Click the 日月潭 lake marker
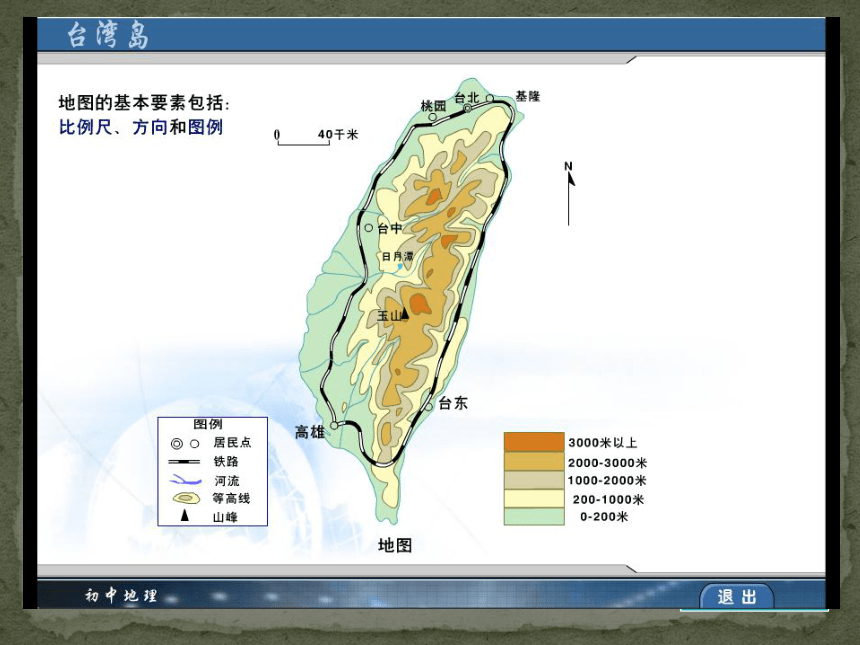 (400, 267)
